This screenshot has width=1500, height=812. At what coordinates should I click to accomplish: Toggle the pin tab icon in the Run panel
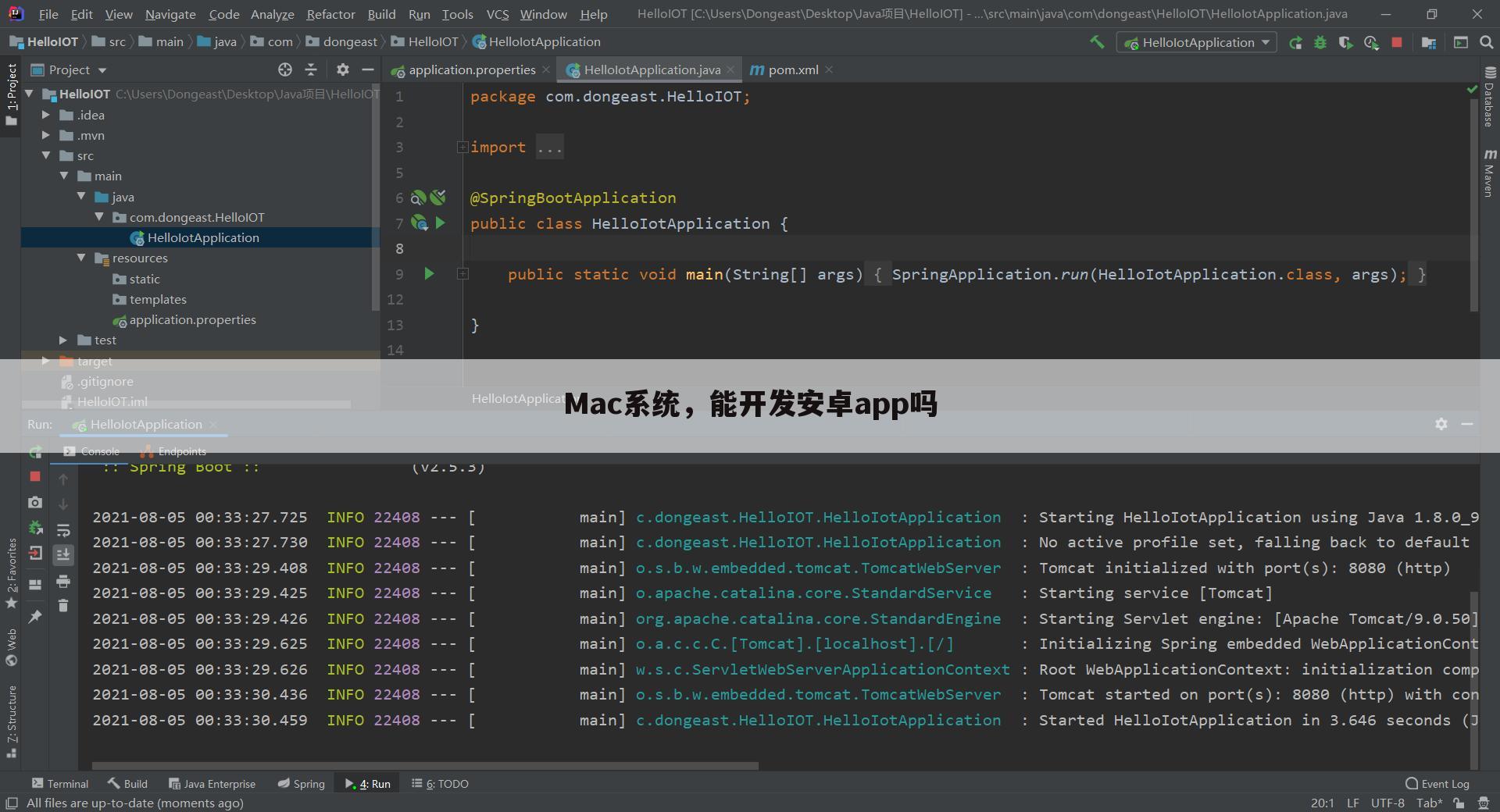tap(35, 617)
